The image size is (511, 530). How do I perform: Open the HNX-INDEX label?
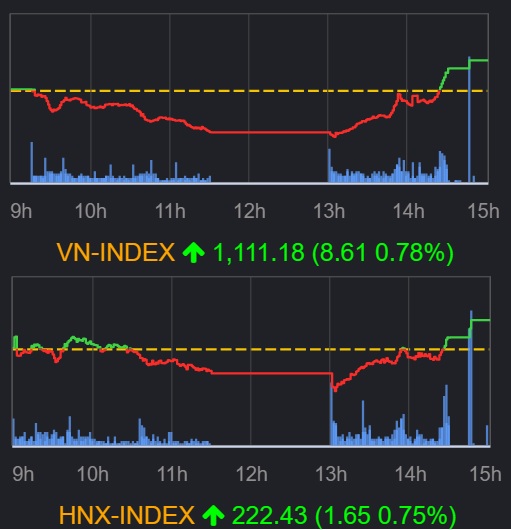(x=127, y=515)
